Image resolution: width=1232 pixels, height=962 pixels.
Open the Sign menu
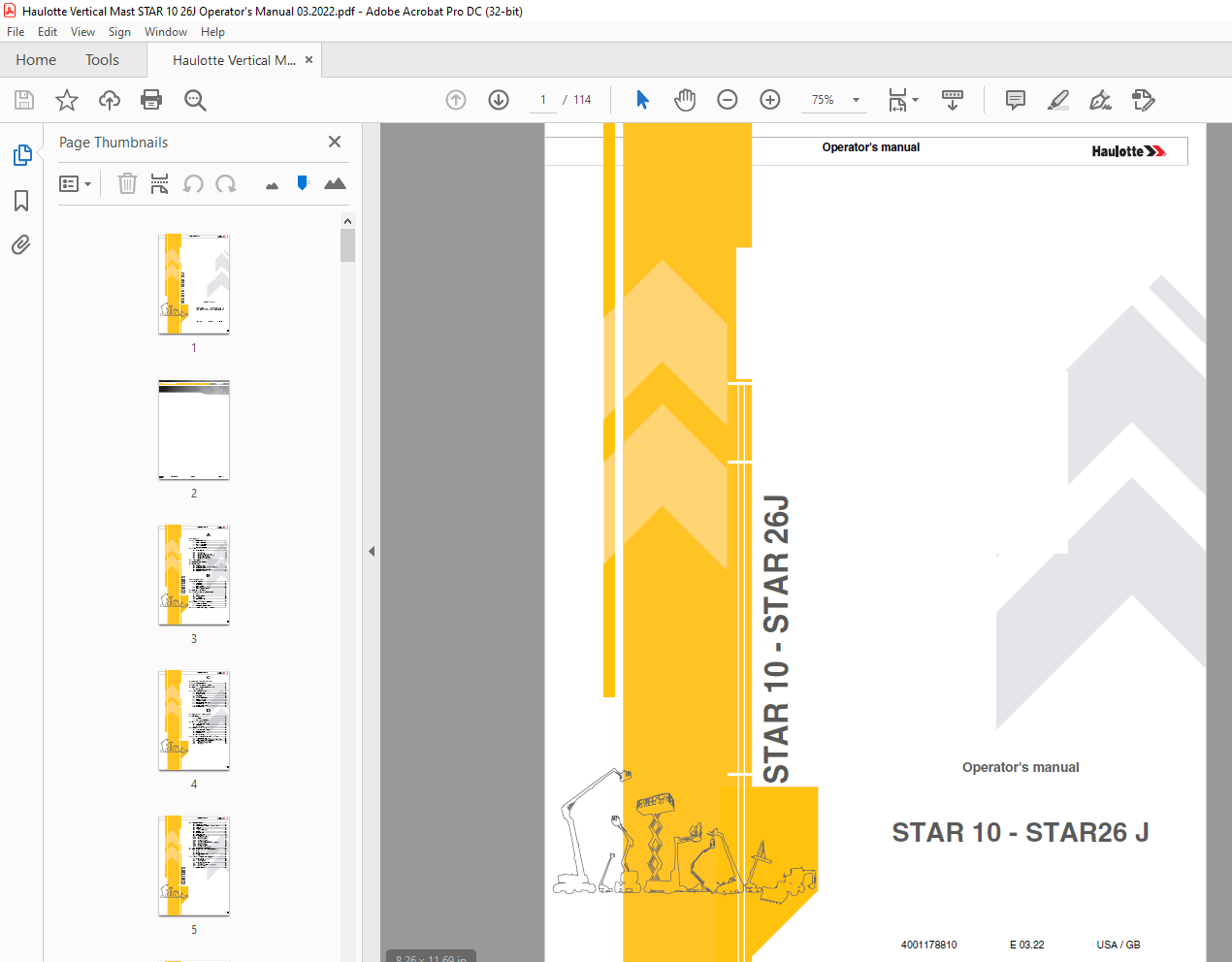pos(119,32)
